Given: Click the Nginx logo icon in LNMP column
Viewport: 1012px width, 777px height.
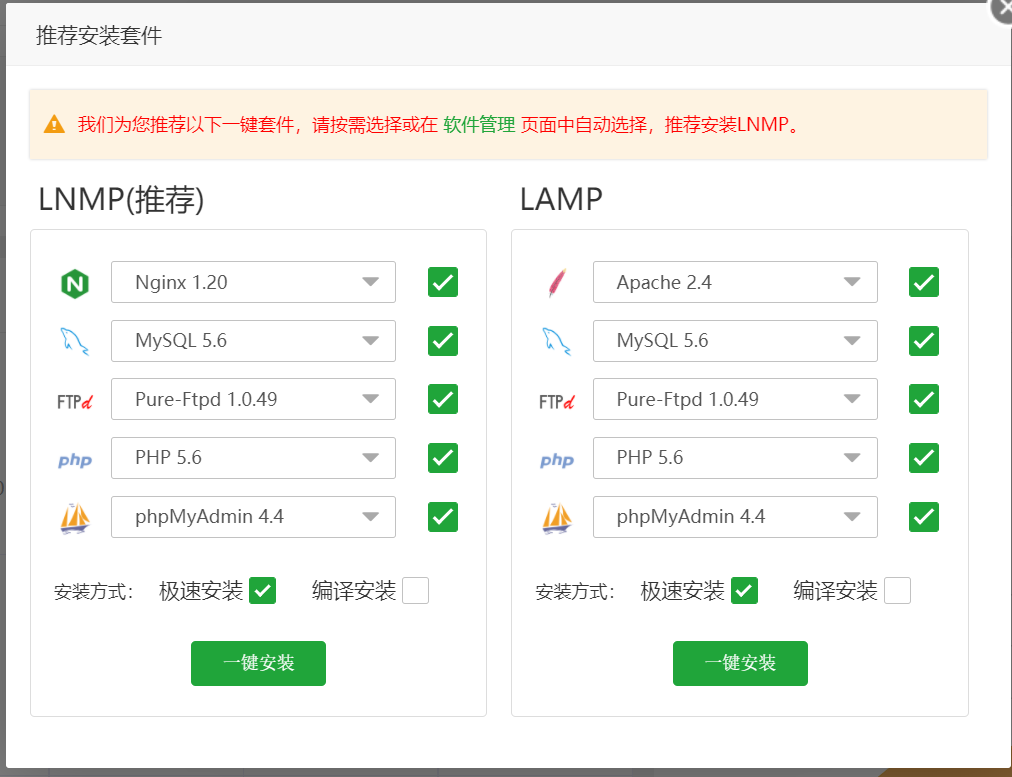Looking at the screenshot, I should pyautogui.click(x=75, y=281).
